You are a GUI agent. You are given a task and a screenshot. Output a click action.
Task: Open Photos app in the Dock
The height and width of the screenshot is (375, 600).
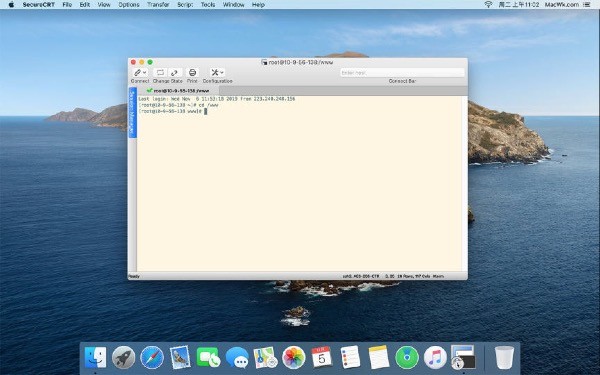point(293,357)
